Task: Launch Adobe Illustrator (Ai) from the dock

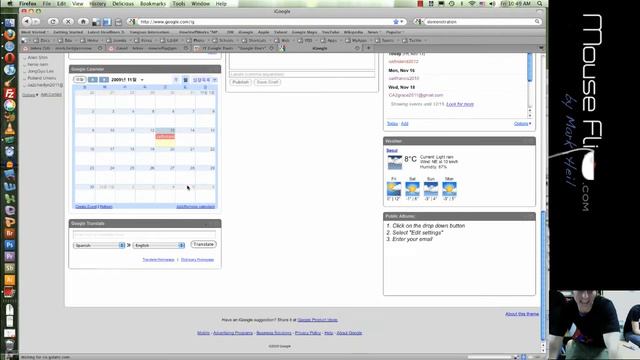Action: point(10,280)
